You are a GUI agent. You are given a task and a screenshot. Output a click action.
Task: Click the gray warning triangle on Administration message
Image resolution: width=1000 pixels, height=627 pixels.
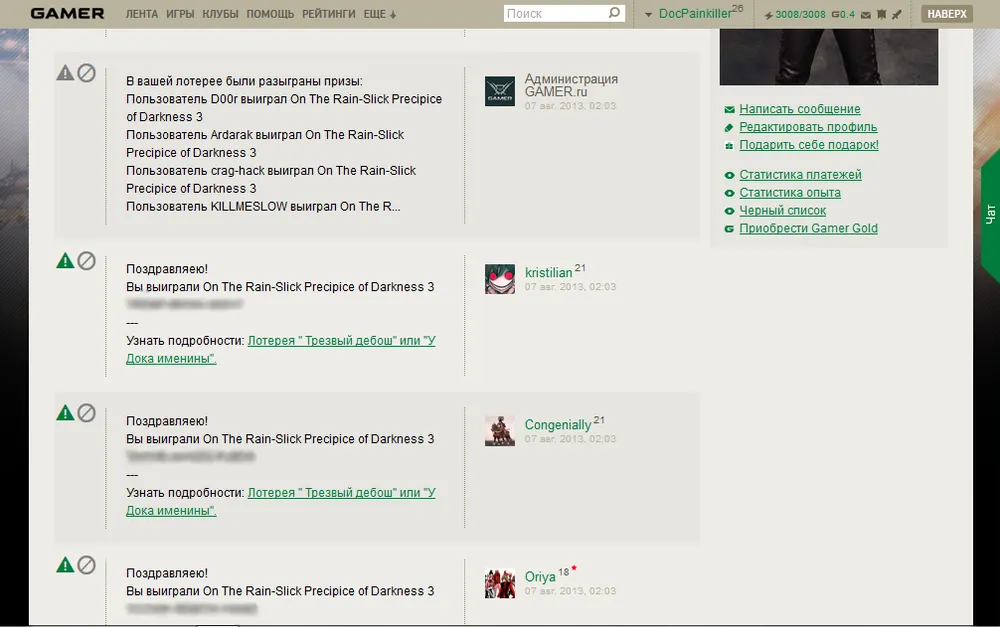coord(65,73)
